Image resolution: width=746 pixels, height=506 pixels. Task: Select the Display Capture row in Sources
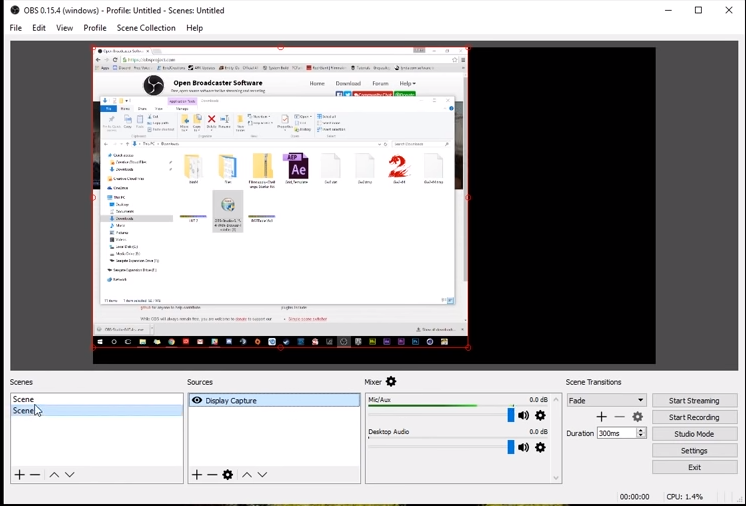(274, 400)
